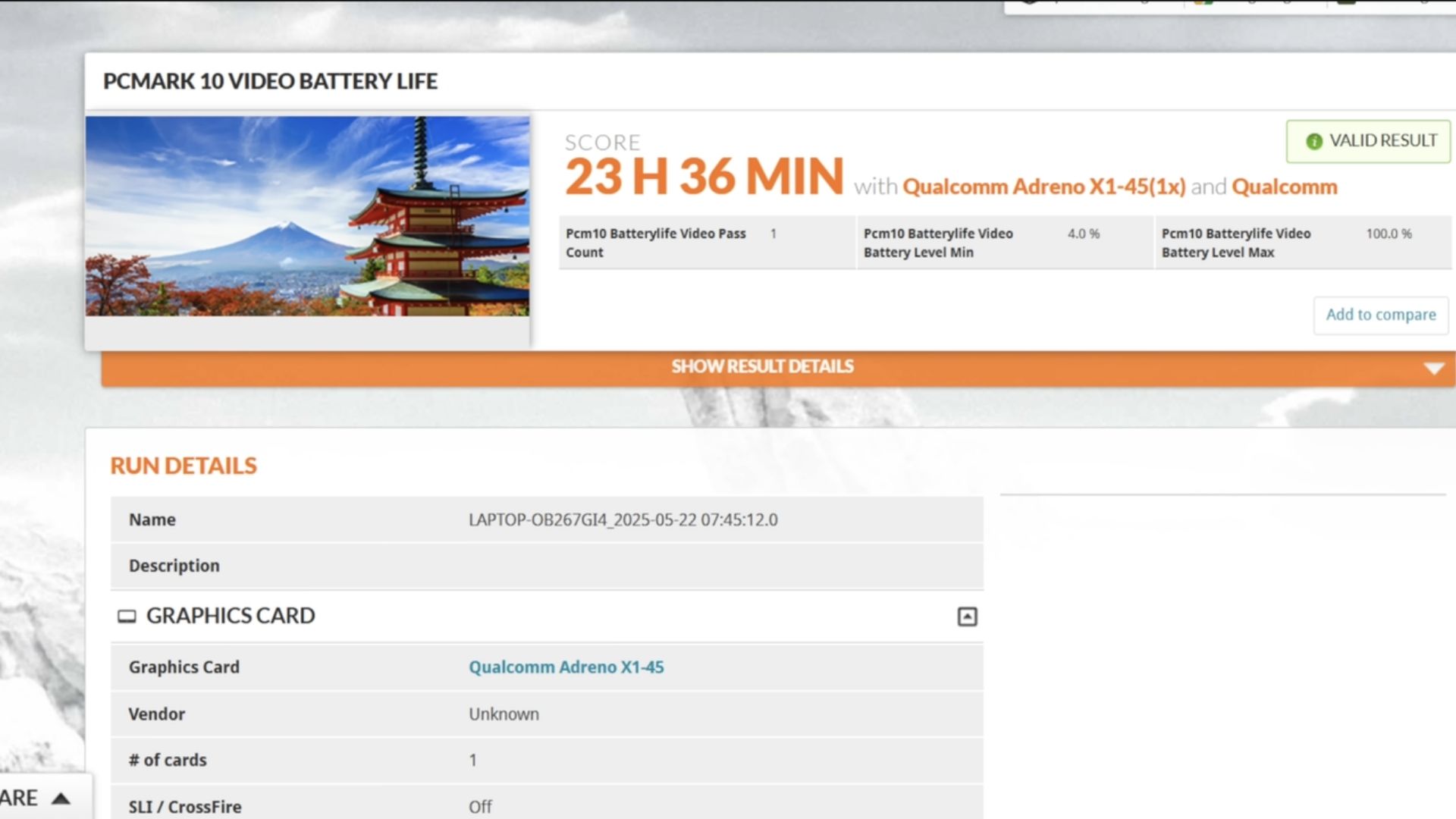Click the SLI / CrossFire Off value

click(480, 807)
